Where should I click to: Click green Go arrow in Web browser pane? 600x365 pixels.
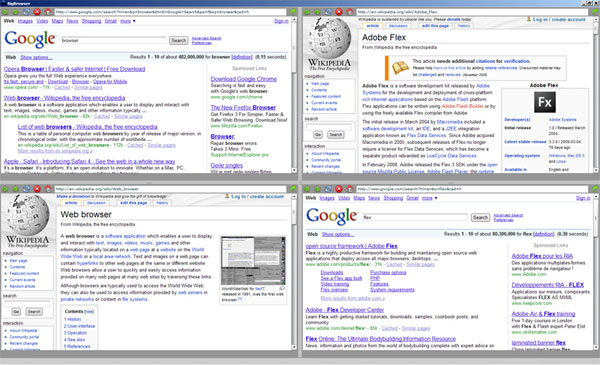293,189
